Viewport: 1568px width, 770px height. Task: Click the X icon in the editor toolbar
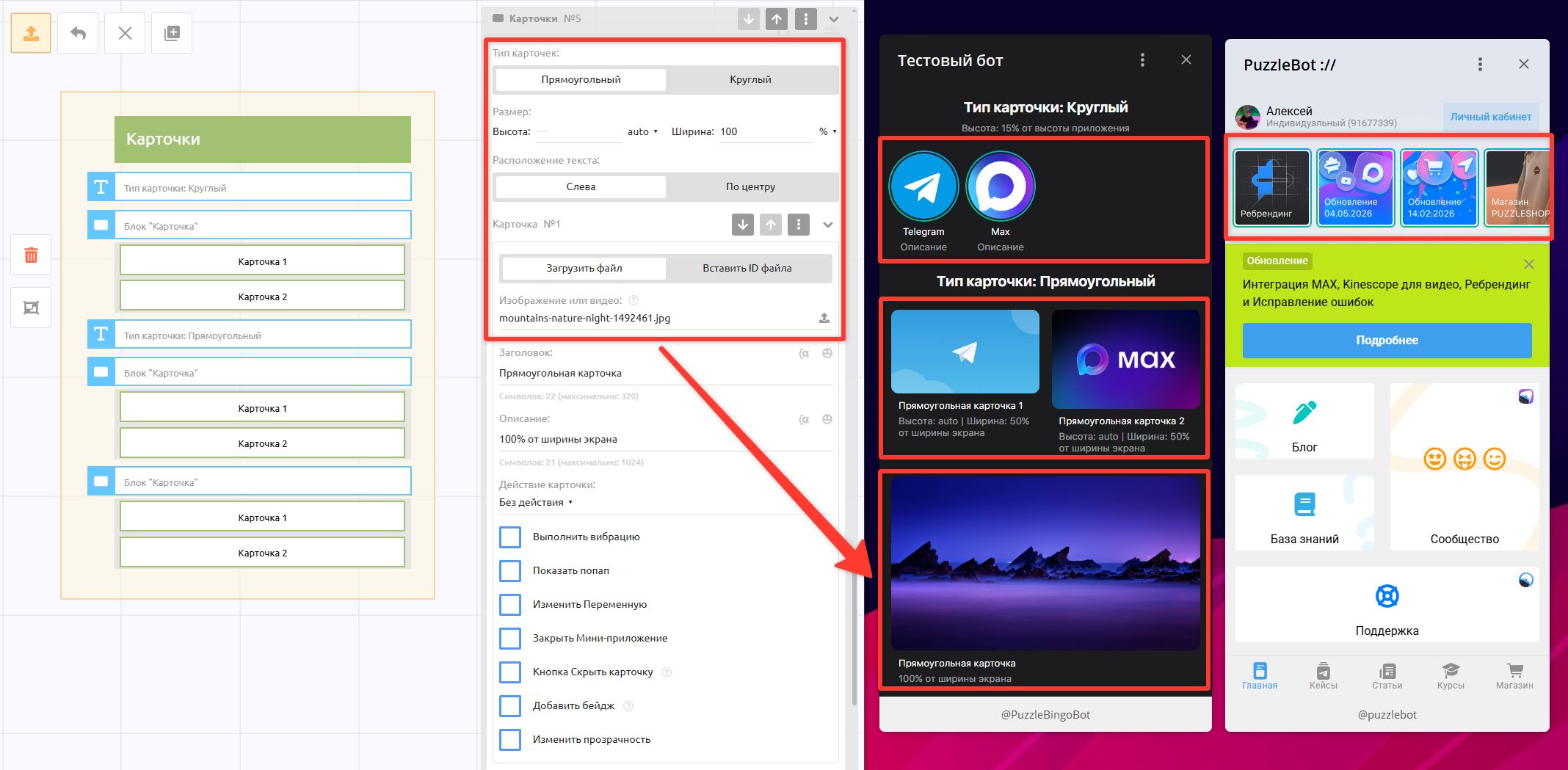tap(125, 33)
